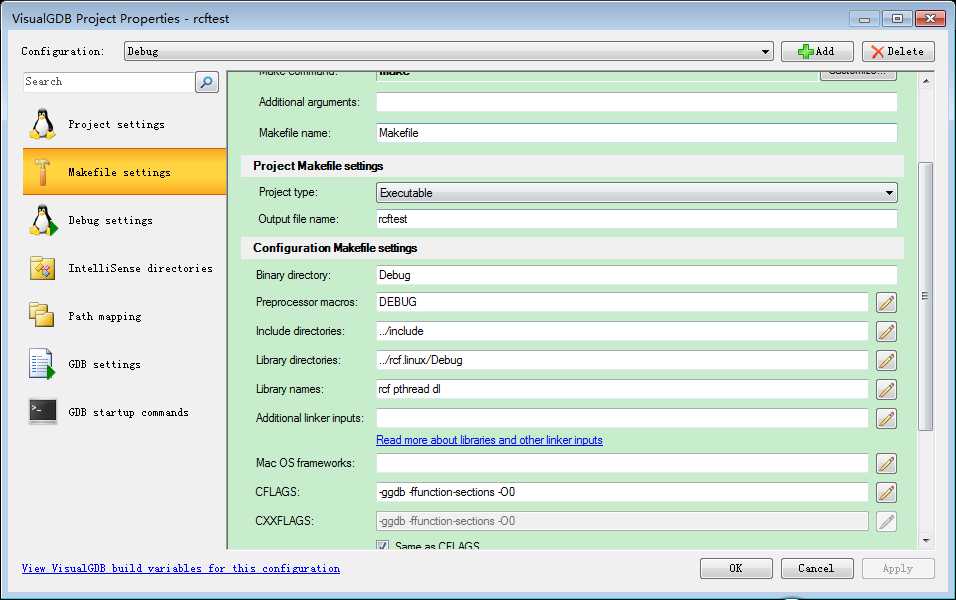This screenshot has width=956, height=600.
Task: Click the Makefile name field
Action: 637,133
